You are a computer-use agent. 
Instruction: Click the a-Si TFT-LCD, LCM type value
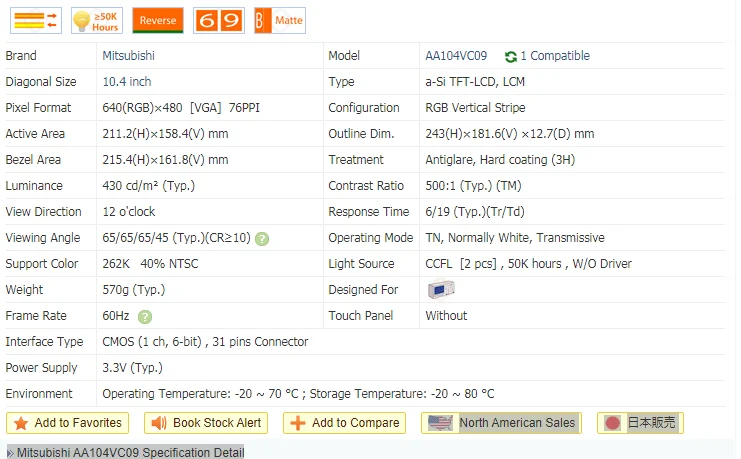[x=475, y=82]
